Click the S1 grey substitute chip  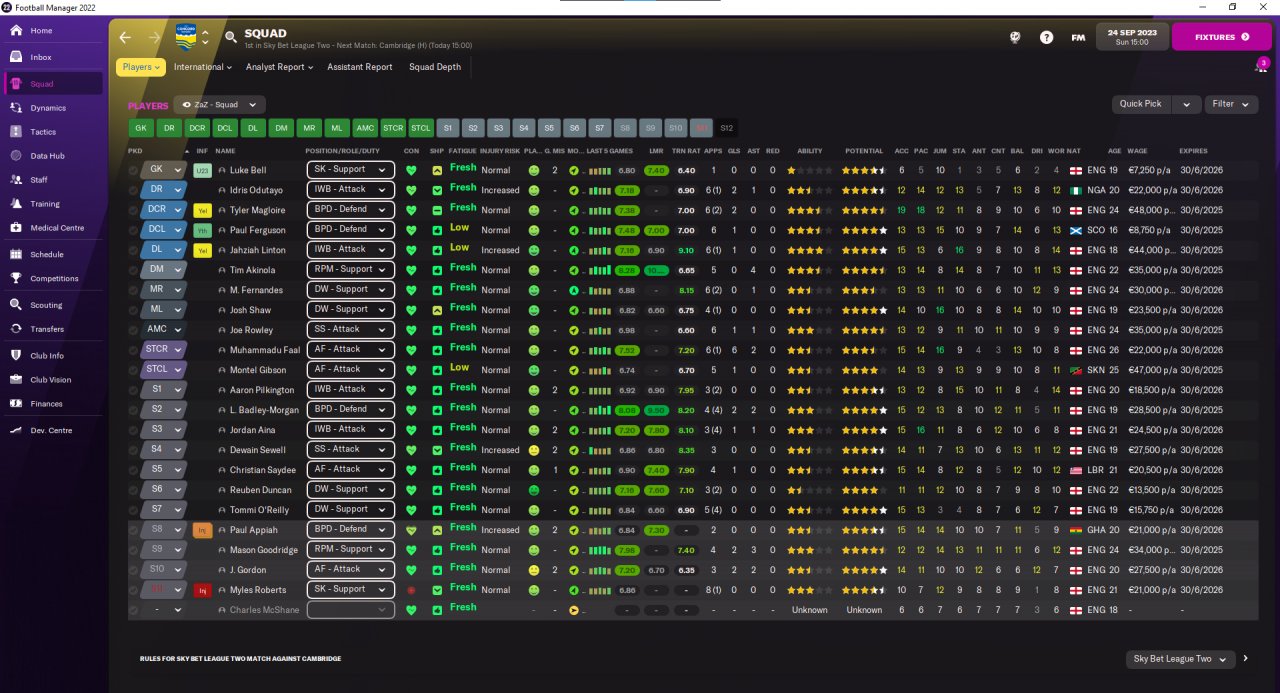tap(448, 128)
